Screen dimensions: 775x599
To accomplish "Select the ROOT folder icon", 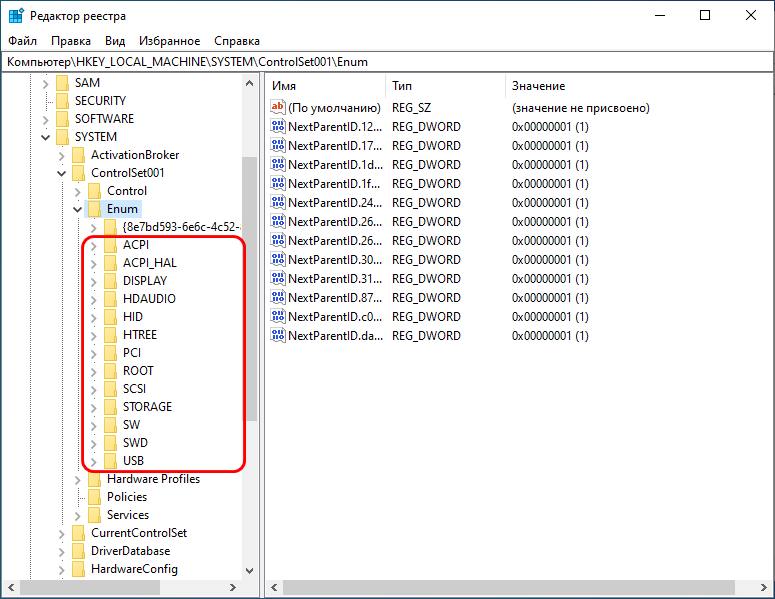I will click(x=111, y=371).
